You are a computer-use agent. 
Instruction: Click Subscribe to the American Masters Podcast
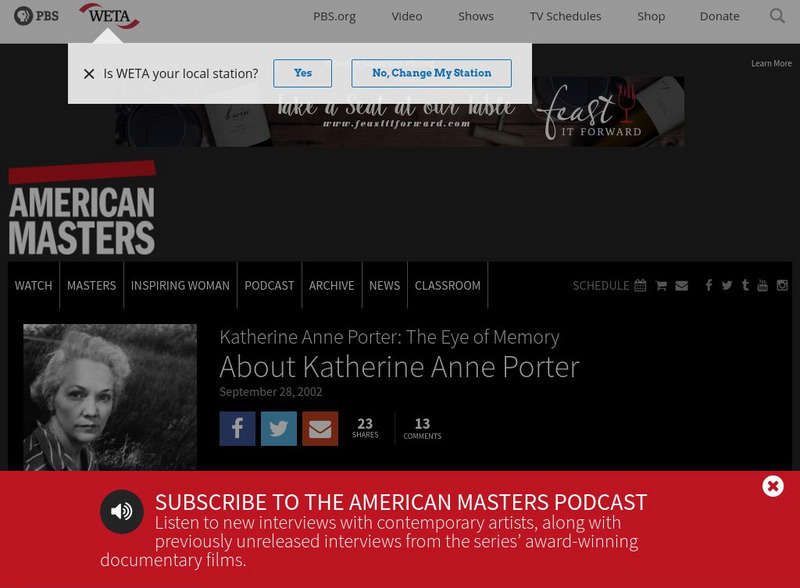tap(401, 502)
